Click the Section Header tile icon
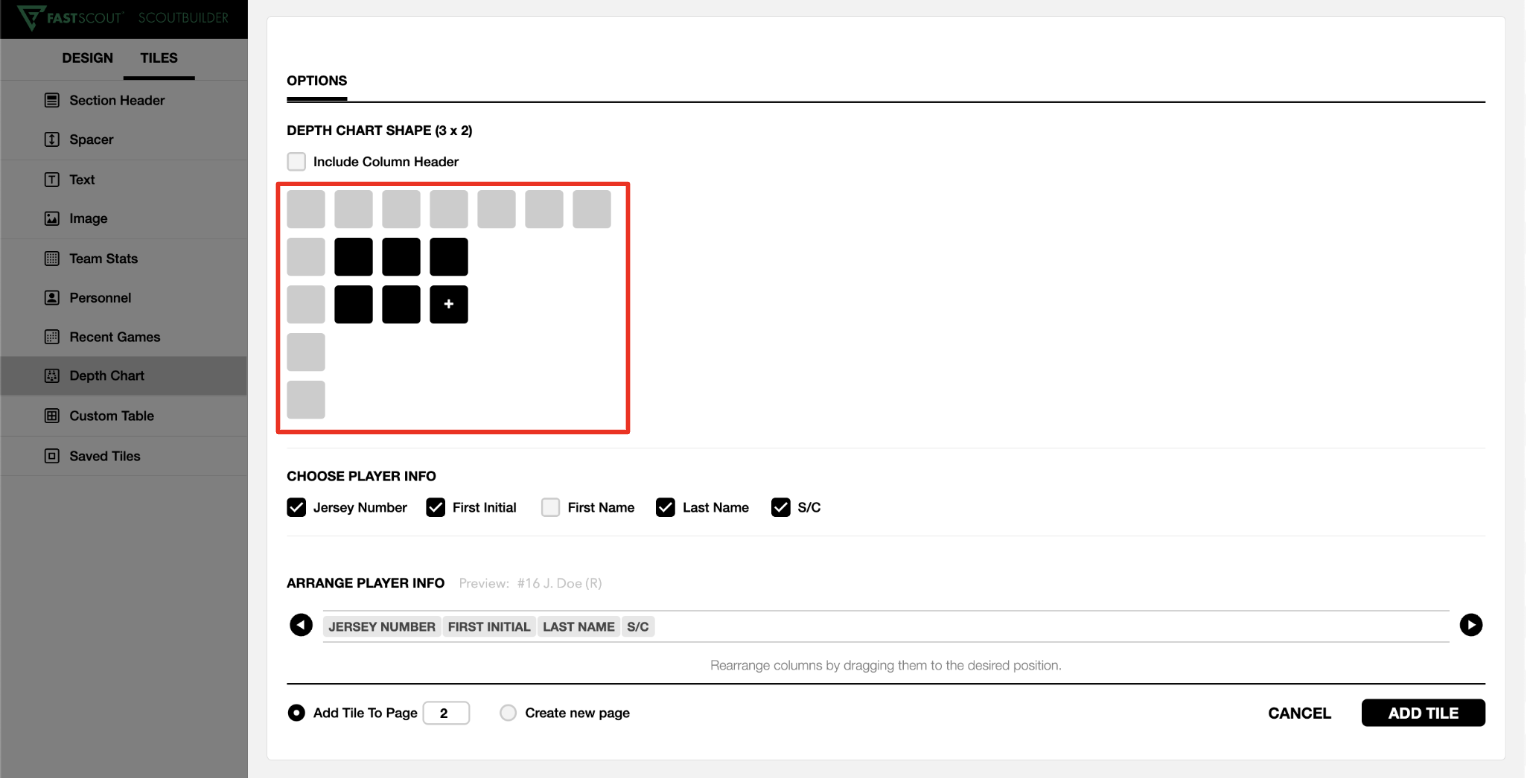This screenshot has height=778, width=1526. (52, 100)
